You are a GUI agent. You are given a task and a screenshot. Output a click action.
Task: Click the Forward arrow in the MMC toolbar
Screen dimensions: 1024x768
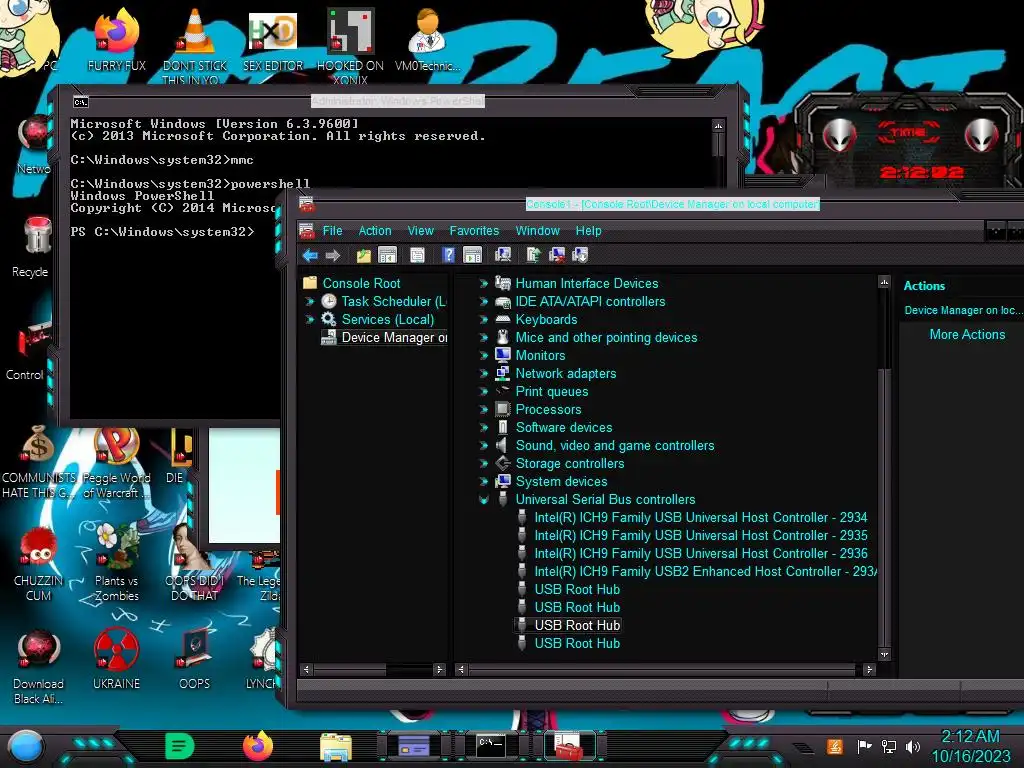[332, 255]
